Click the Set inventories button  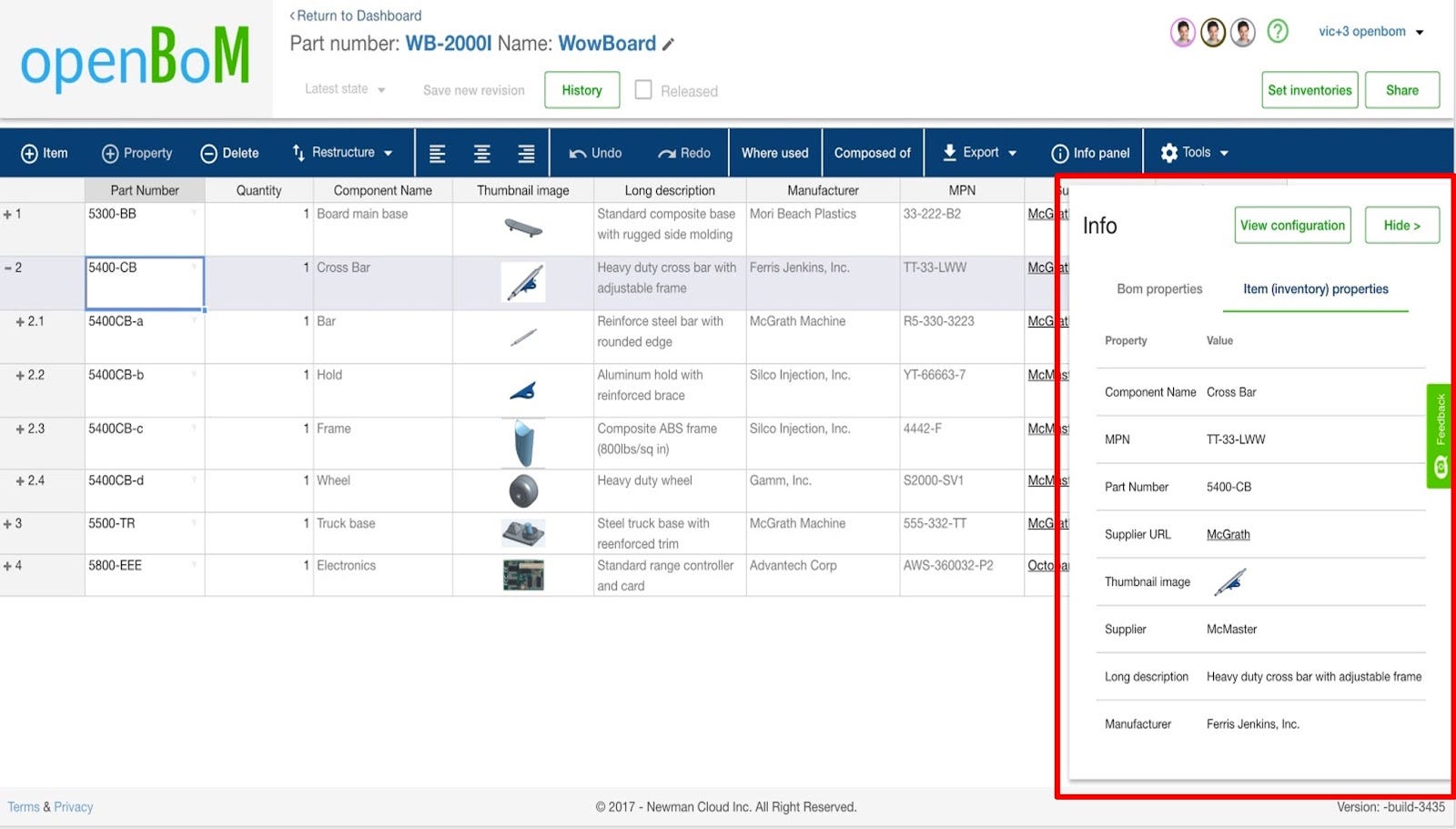(x=1309, y=90)
